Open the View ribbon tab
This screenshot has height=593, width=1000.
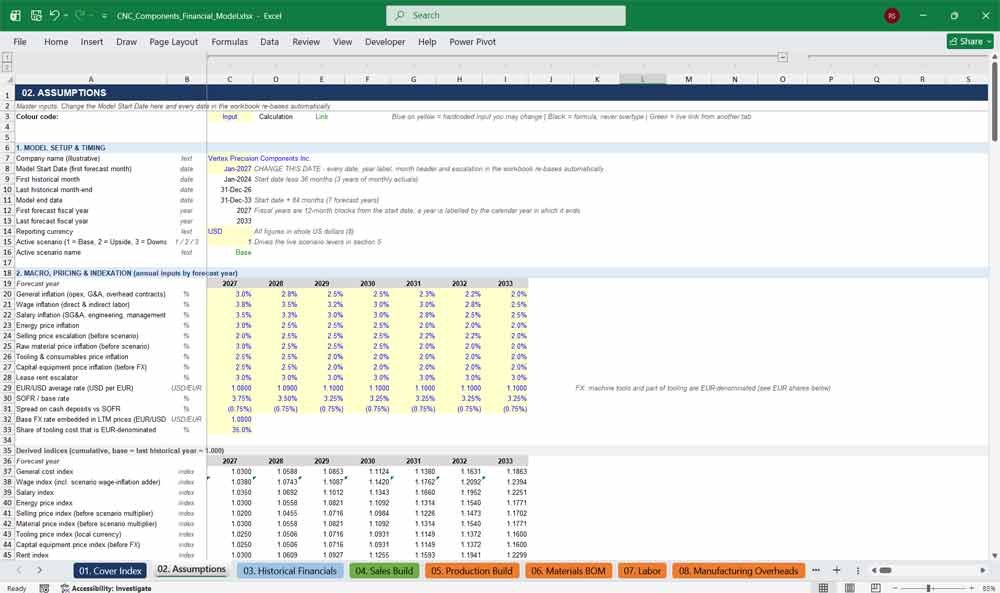point(342,41)
